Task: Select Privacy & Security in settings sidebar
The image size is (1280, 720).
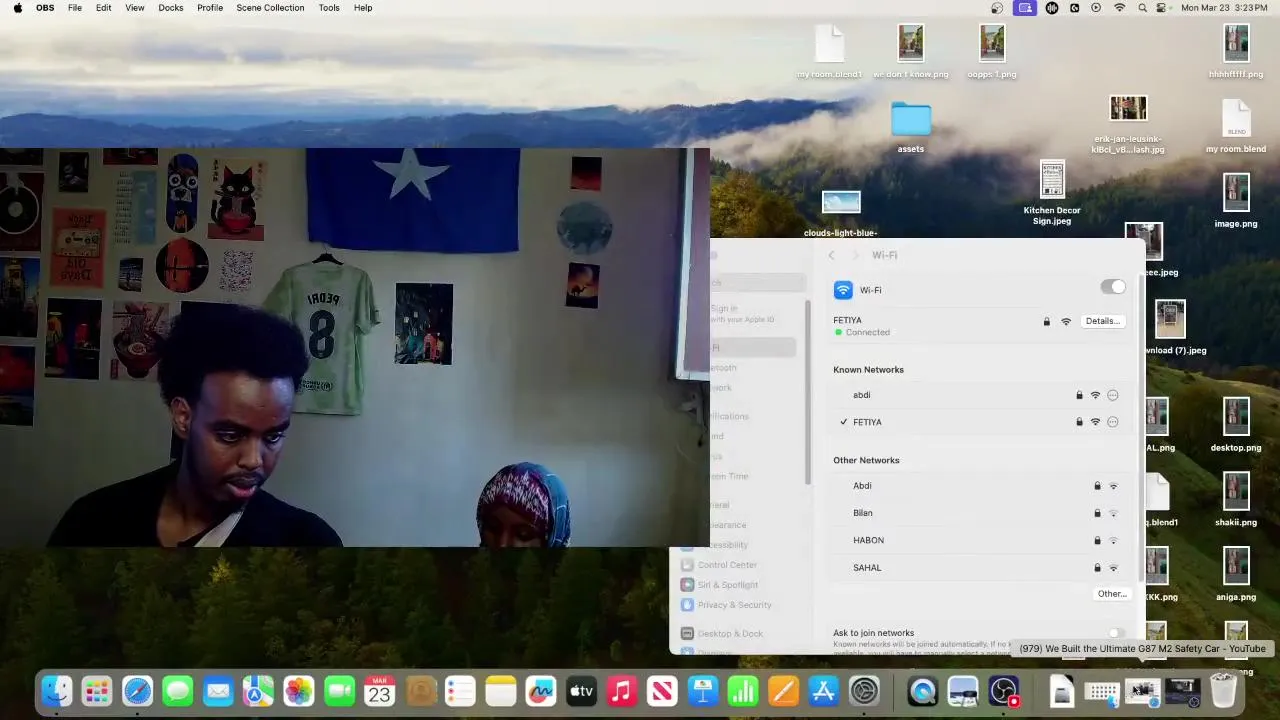Action: [734, 605]
